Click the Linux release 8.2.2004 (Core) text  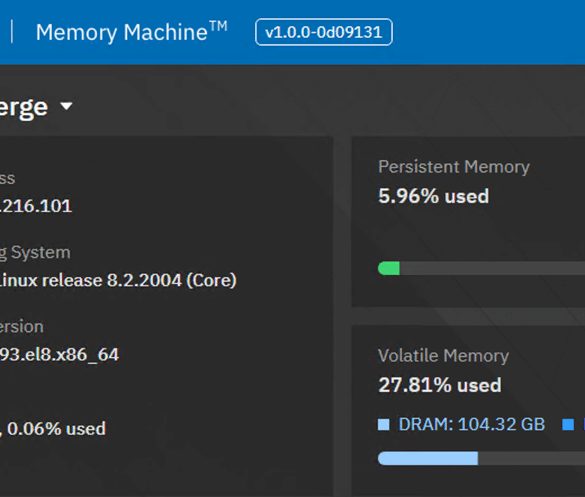[118, 280]
